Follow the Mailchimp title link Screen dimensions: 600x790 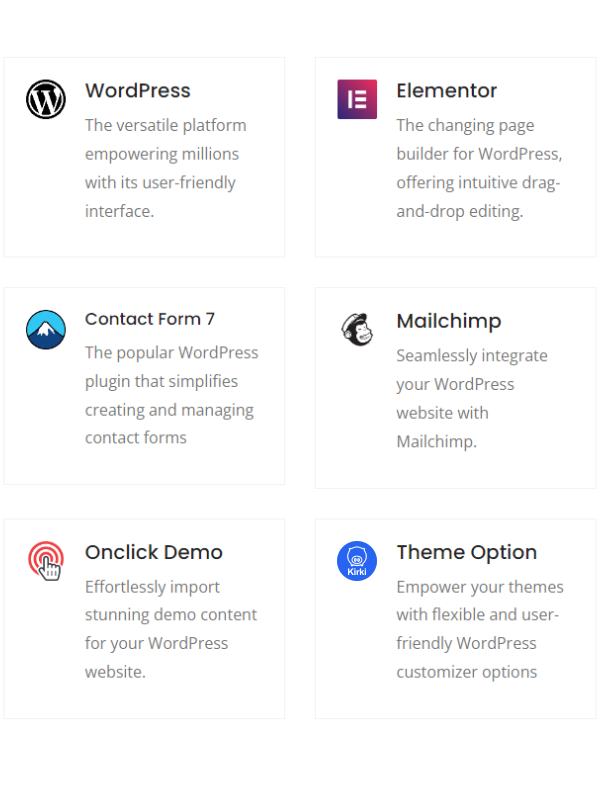point(448,321)
